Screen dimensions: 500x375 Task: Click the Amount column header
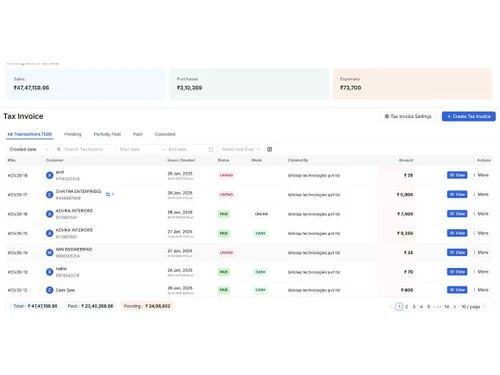point(406,160)
